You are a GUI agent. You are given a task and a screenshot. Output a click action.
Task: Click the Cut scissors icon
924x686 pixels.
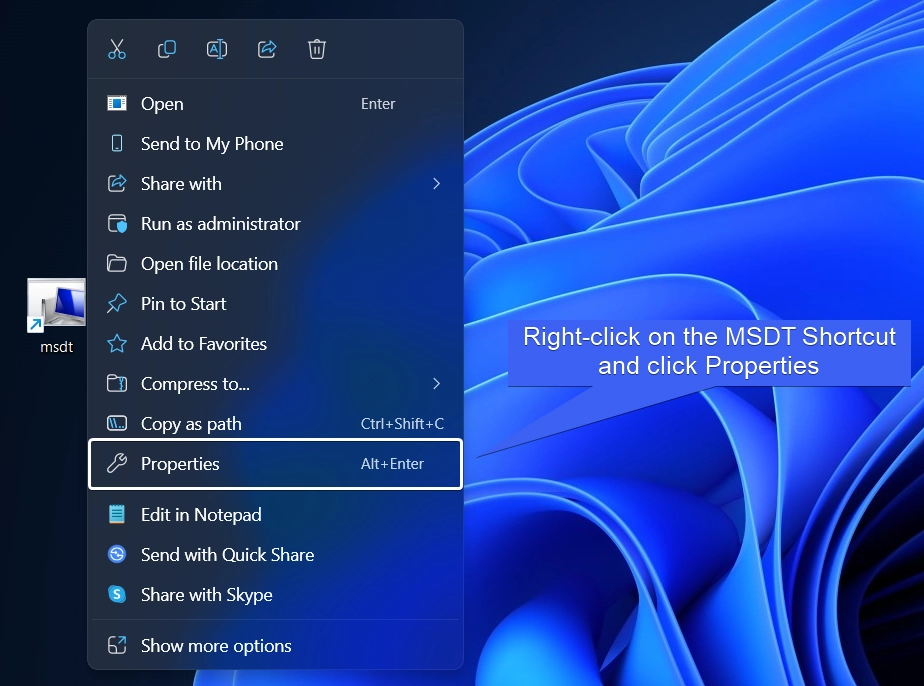coord(117,49)
